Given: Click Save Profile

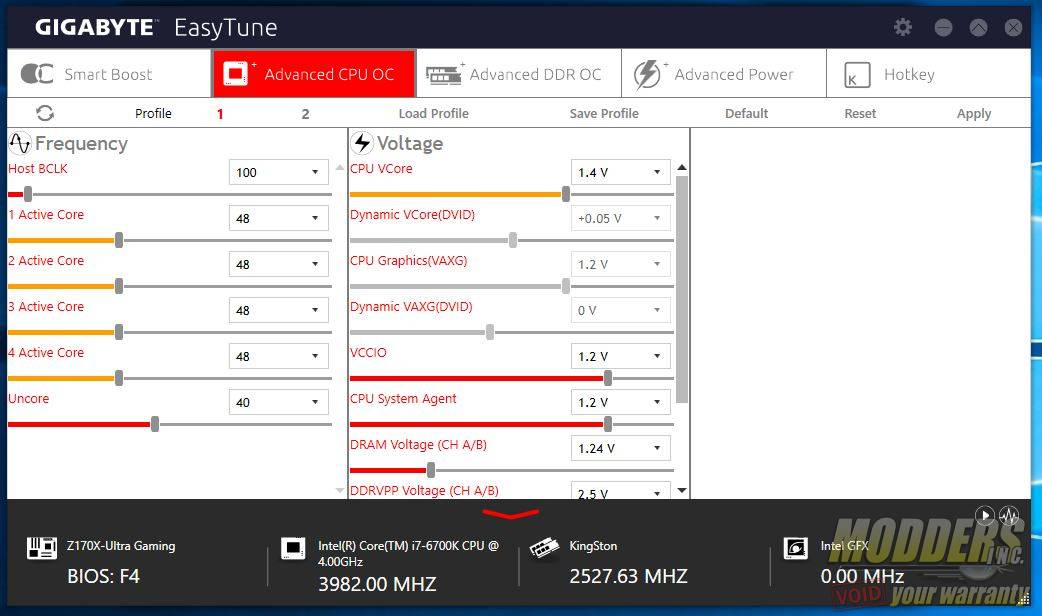Looking at the screenshot, I should click(604, 114).
